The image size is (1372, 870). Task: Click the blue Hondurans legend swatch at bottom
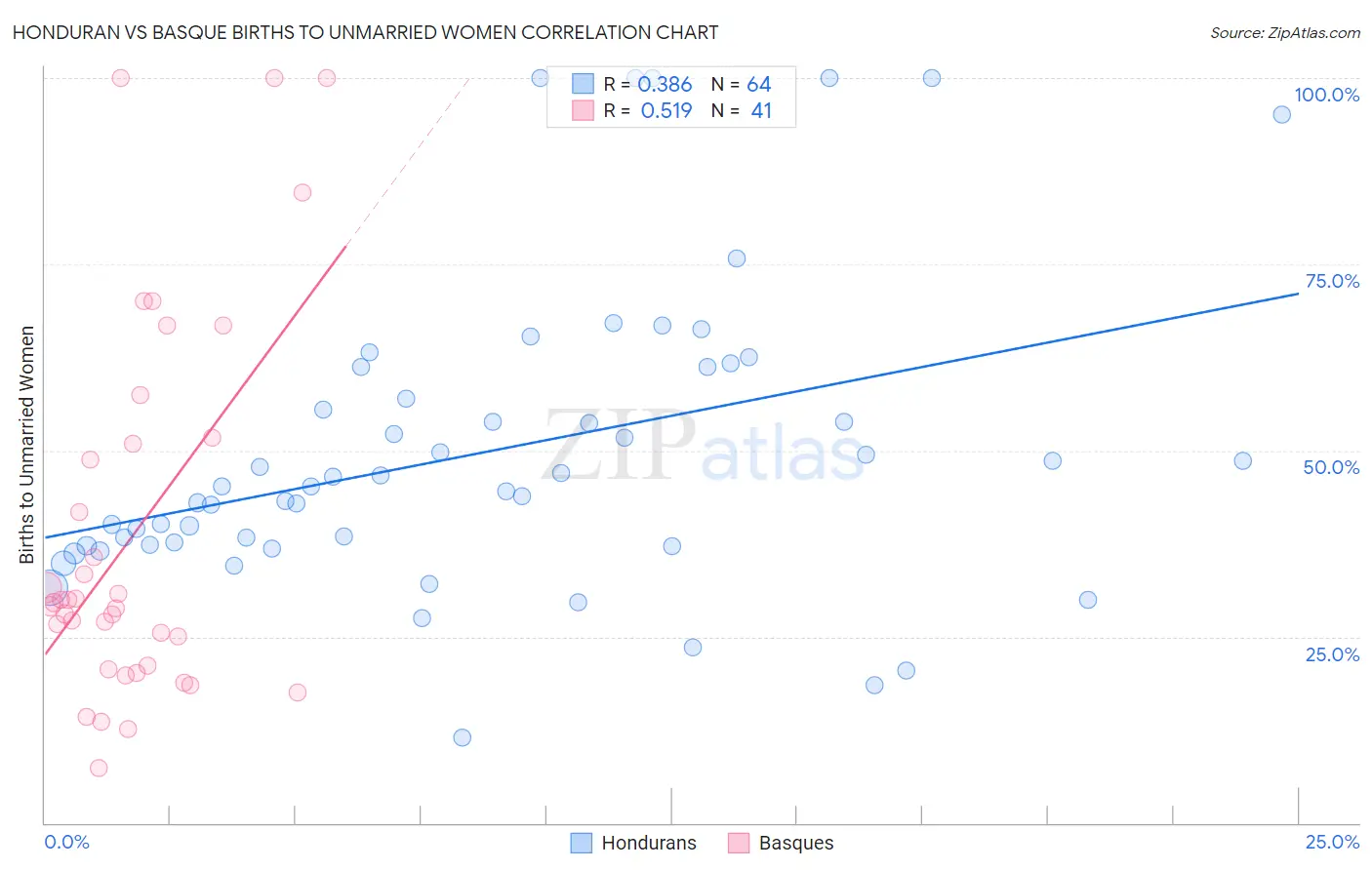[x=581, y=843]
